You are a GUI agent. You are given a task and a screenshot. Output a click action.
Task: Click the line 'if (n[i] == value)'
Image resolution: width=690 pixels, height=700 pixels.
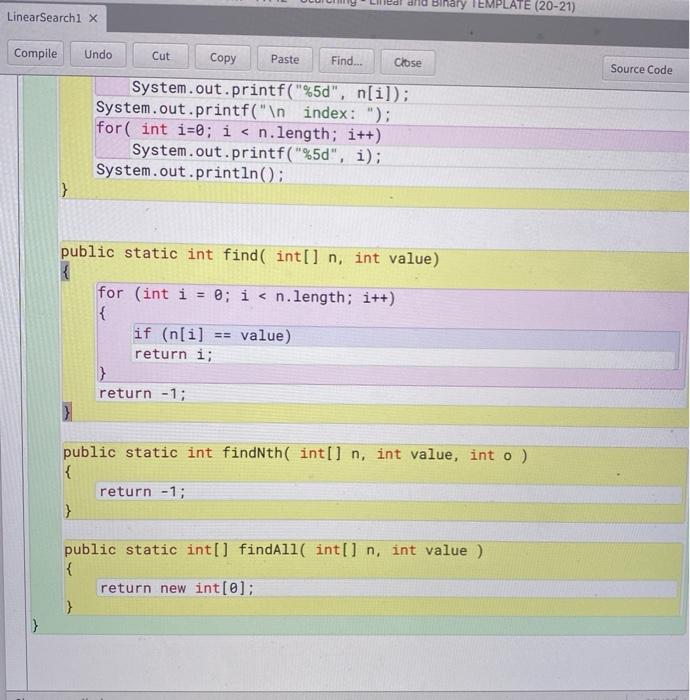212,335
